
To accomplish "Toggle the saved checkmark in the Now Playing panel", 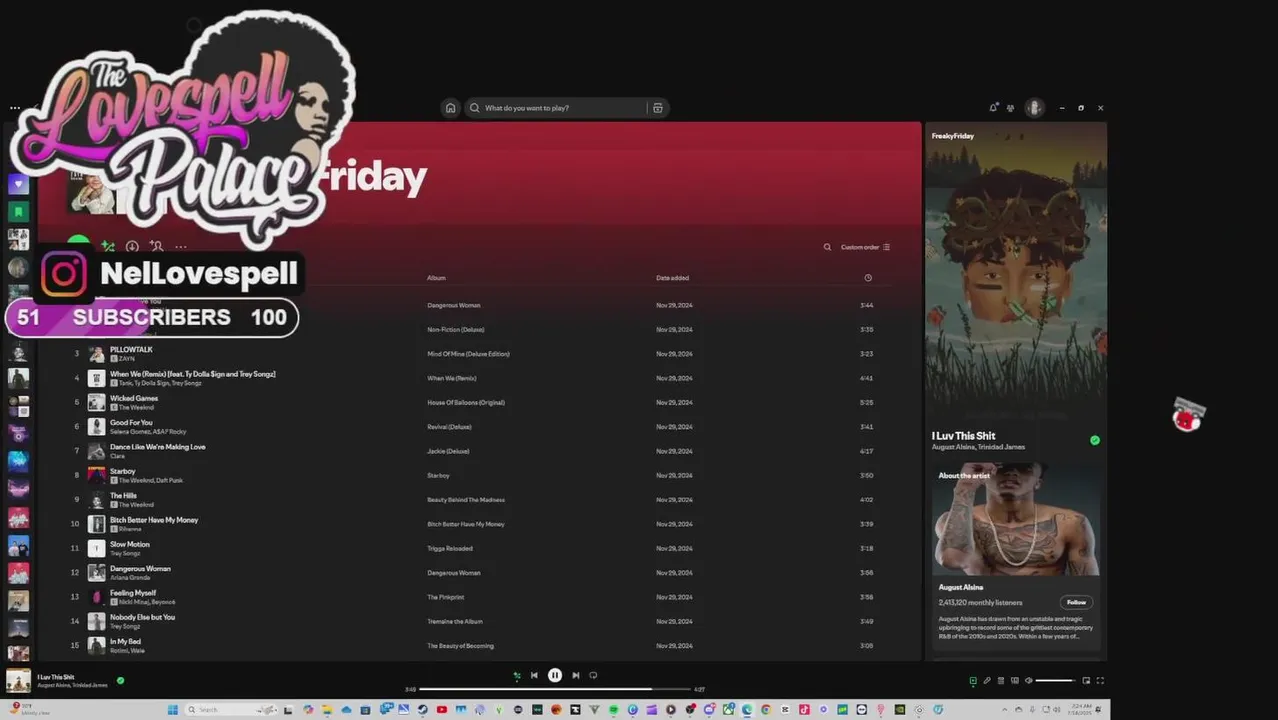I will tap(1095, 440).
